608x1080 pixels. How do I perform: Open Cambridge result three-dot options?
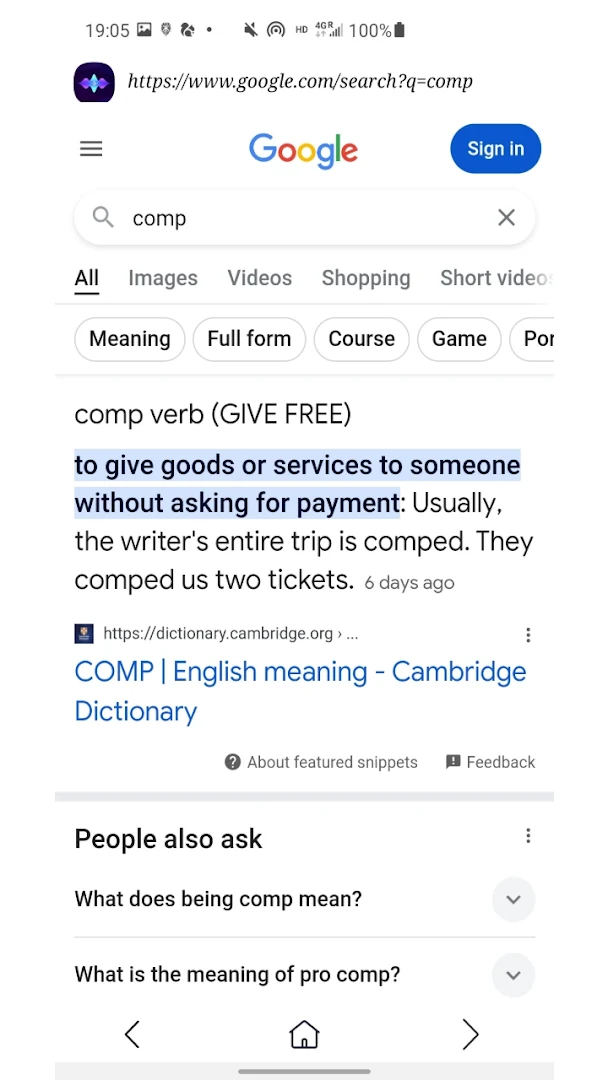pos(528,634)
